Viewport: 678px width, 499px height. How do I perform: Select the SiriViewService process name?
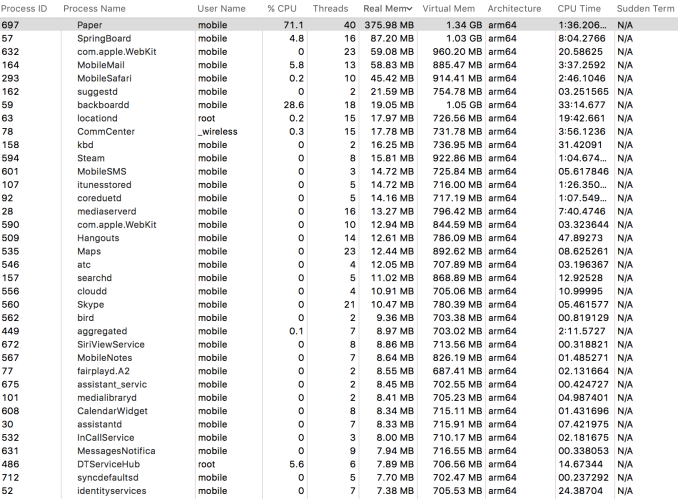pos(111,345)
